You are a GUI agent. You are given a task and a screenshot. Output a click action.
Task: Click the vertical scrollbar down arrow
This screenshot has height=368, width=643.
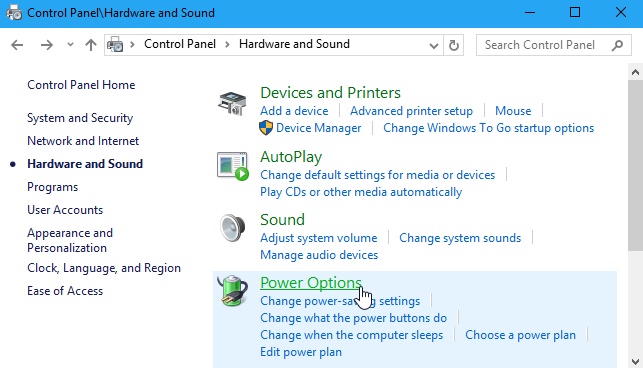[x=635, y=361]
